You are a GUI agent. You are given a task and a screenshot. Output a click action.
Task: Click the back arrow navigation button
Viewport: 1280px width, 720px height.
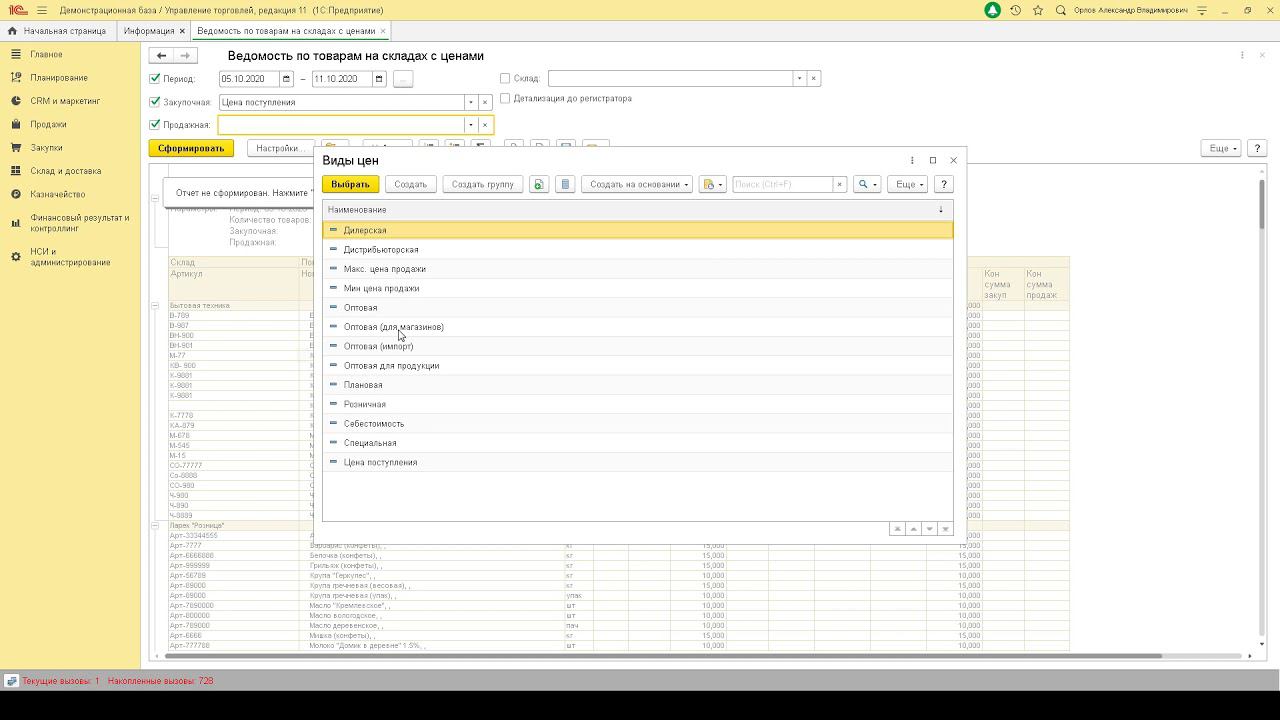161,56
